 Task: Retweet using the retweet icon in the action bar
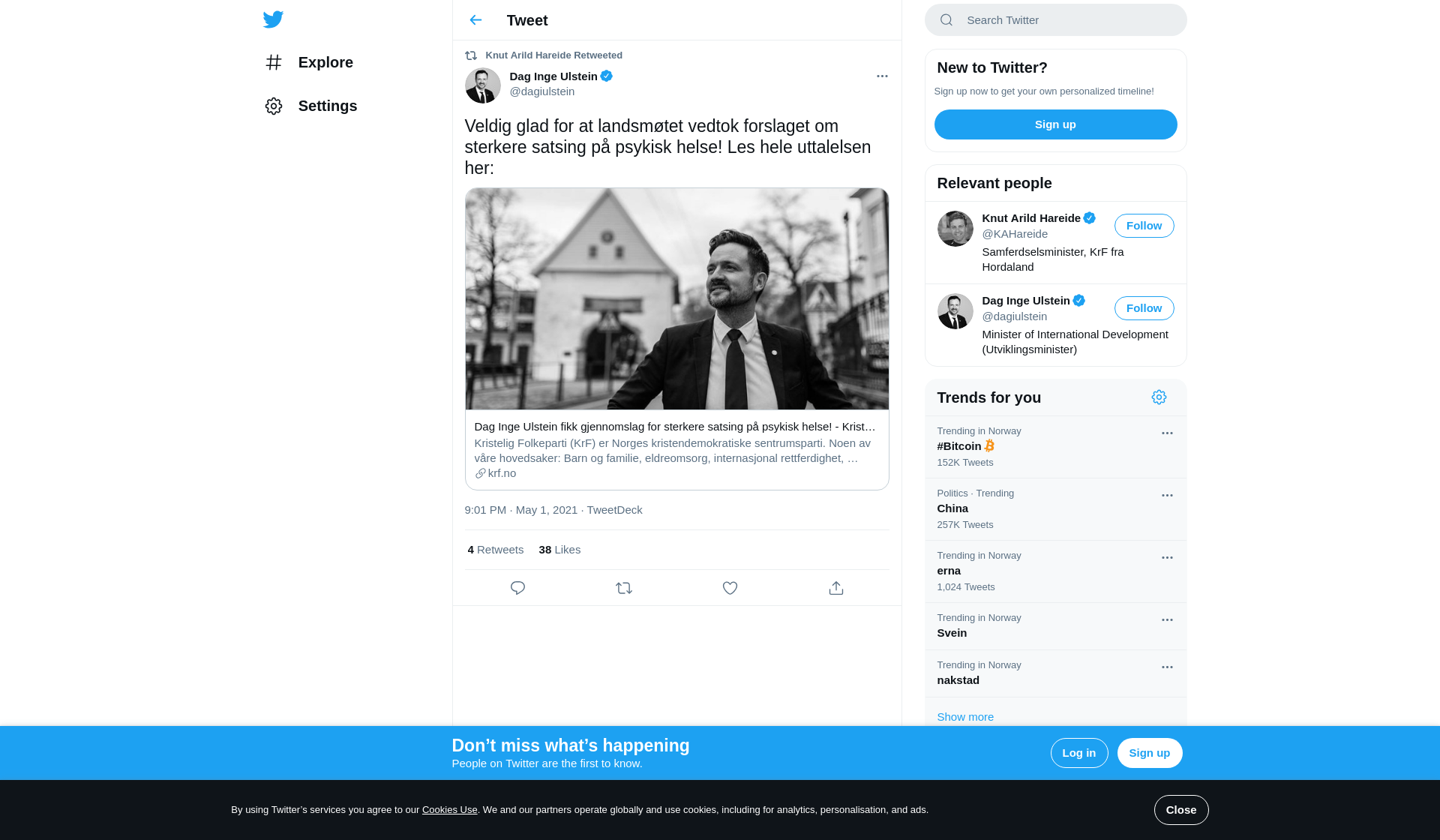coord(624,588)
